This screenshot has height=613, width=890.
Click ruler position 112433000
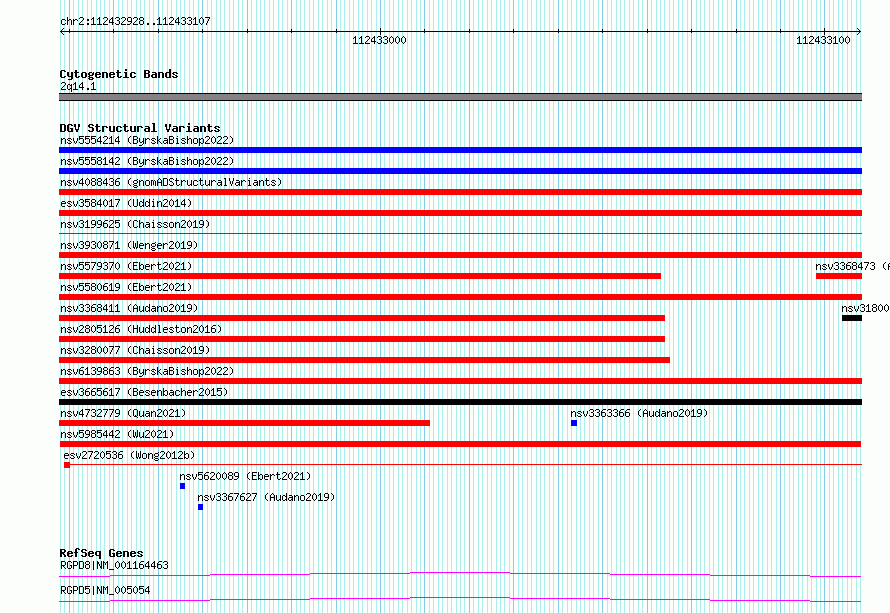point(379,40)
